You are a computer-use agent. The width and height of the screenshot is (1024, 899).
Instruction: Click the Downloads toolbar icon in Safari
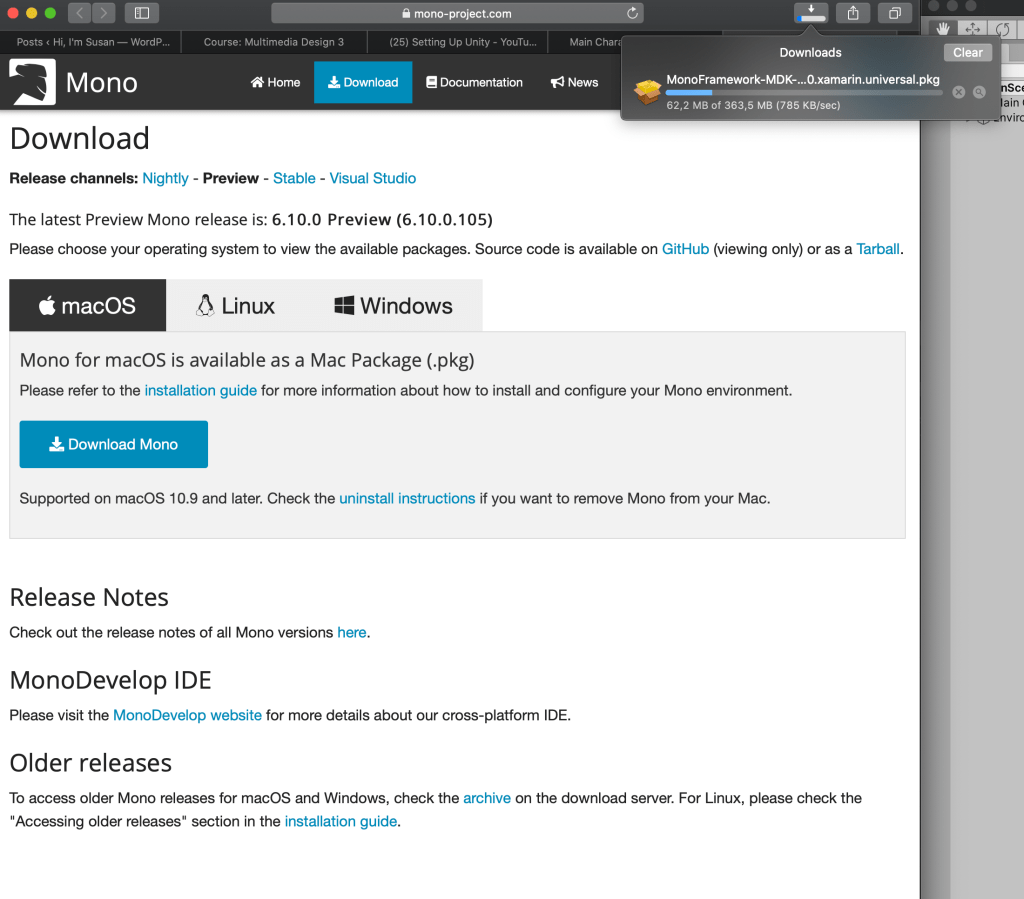tap(811, 13)
